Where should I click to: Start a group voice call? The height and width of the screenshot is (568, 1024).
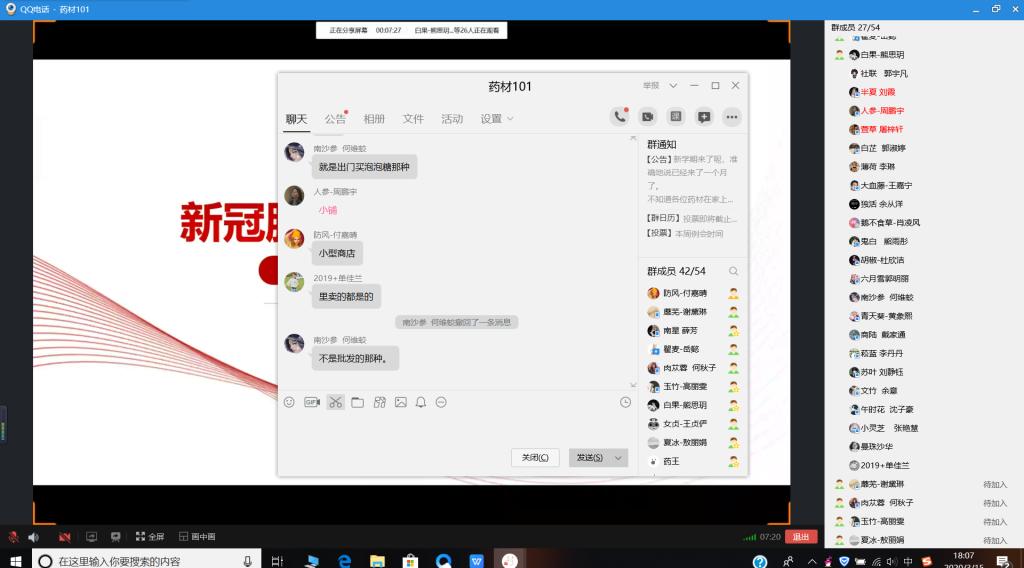point(620,117)
